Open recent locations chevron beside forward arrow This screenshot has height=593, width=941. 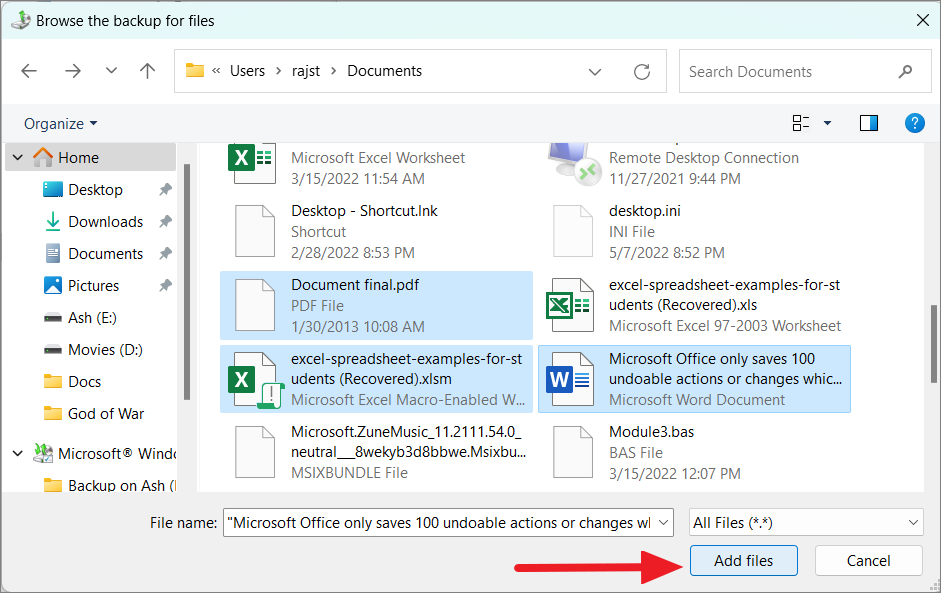coord(111,70)
